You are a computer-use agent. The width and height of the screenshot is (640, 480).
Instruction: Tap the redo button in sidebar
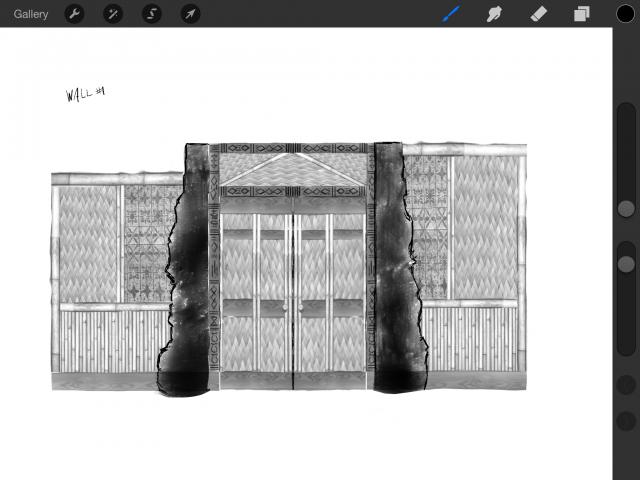(x=626, y=421)
